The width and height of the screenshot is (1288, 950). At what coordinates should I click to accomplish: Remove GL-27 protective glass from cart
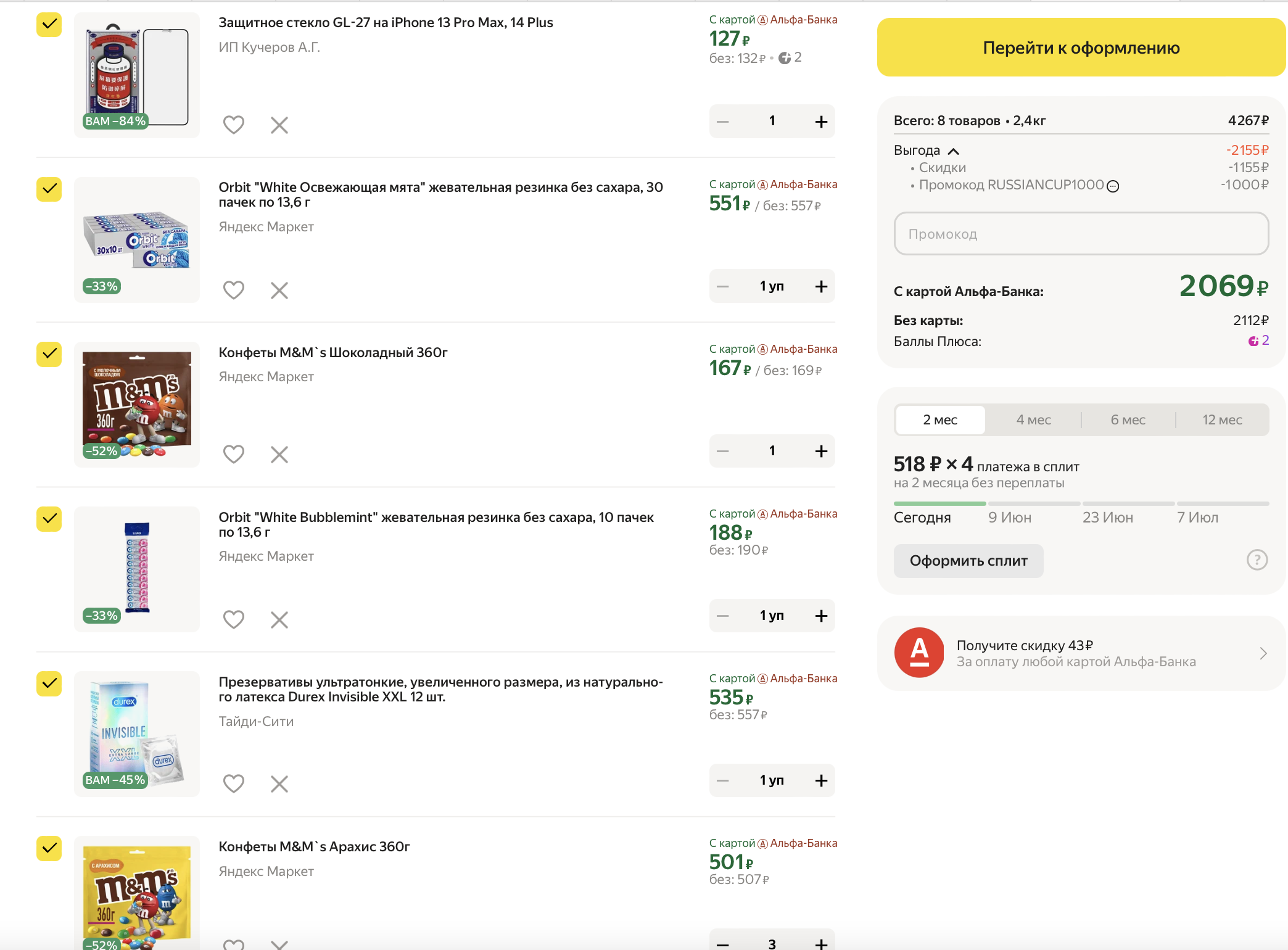coord(279,125)
